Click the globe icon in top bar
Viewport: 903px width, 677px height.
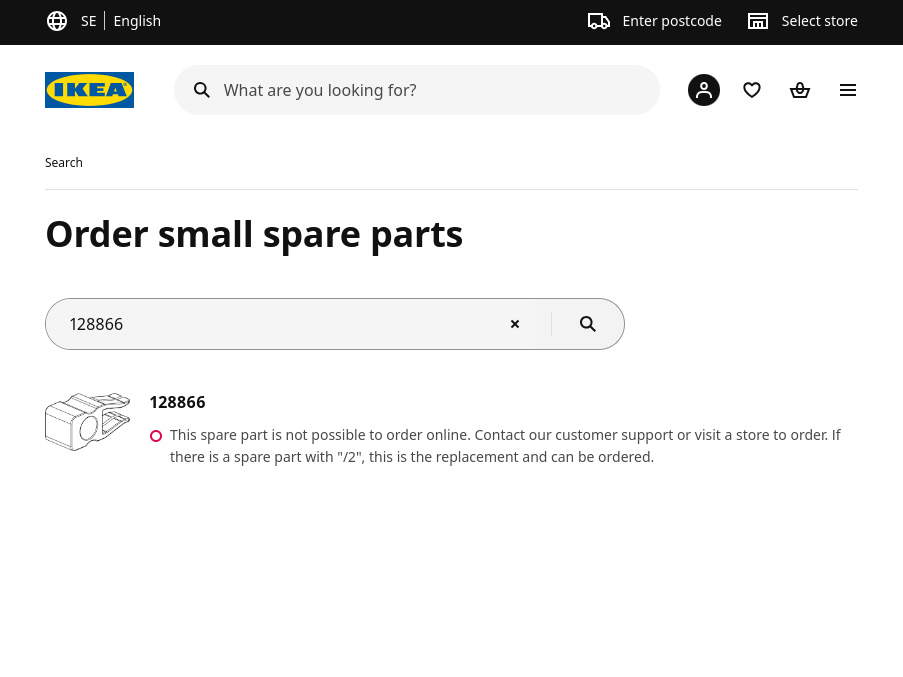[57, 21]
